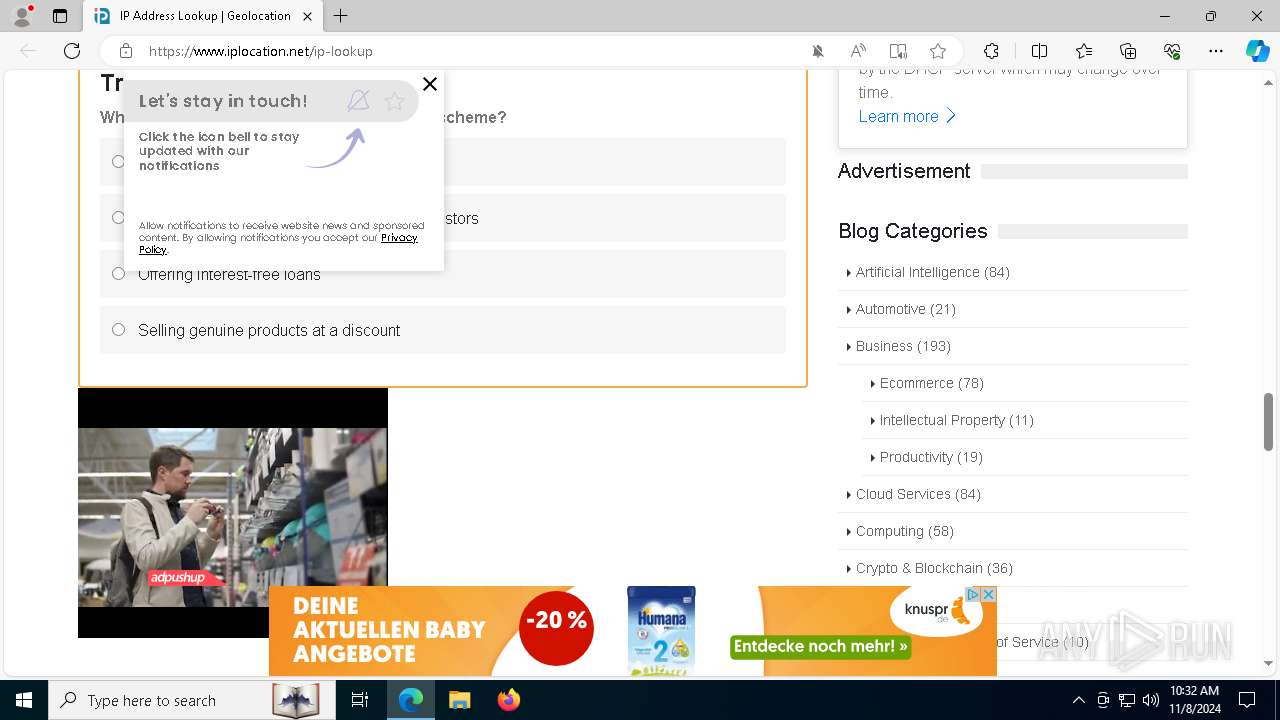Open Ecommerce (78) subcategory
1280x720 pixels.
point(932,383)
